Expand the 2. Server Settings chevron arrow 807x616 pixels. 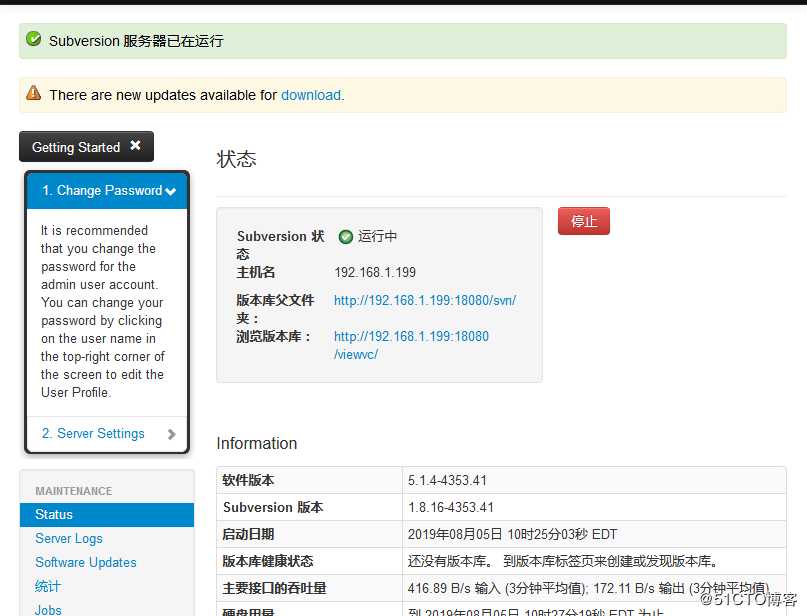click(x=171, y=434)
